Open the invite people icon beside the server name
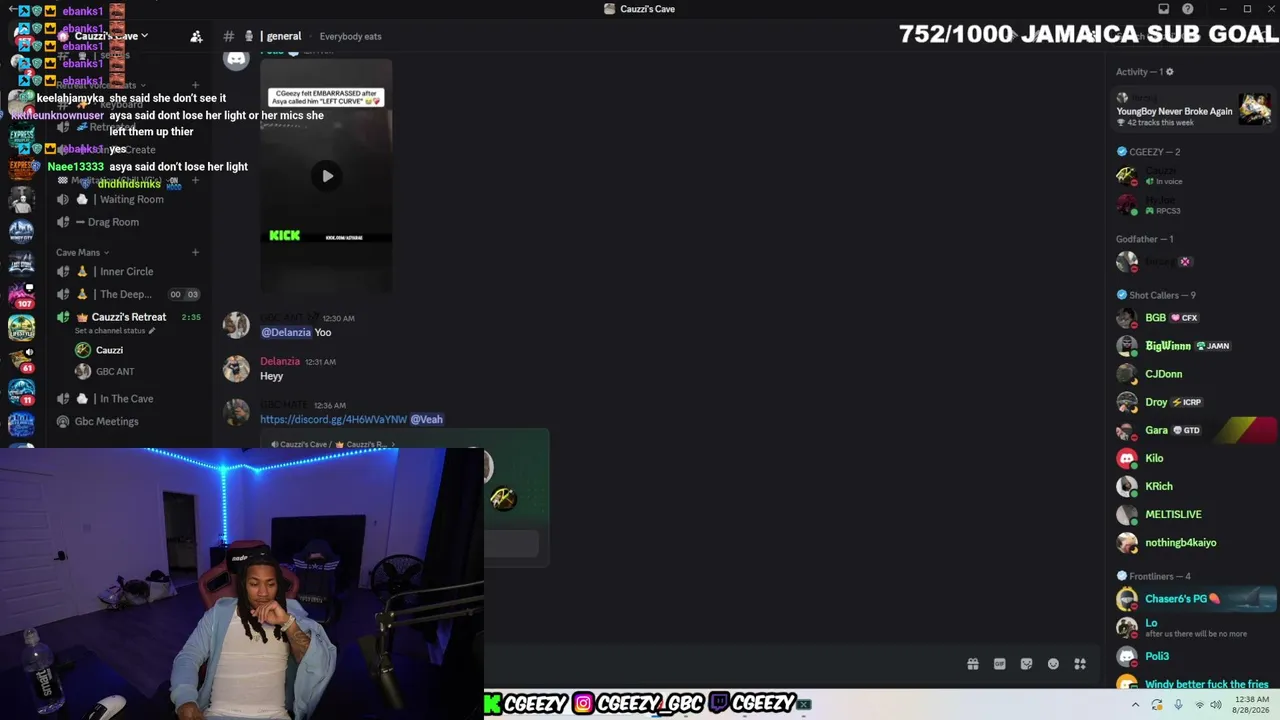1280x720 pixels. pyautogui.click(x=196, y=36)
